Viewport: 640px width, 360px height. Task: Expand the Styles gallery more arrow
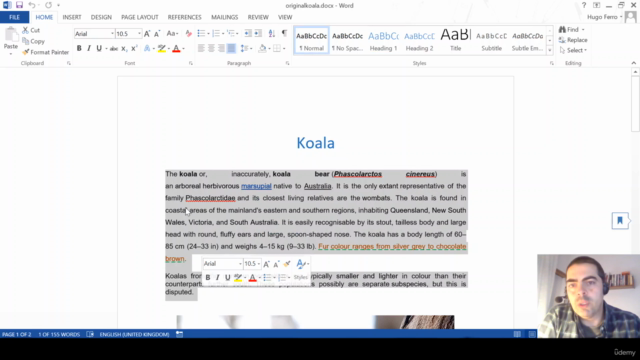tap(549, 51)
